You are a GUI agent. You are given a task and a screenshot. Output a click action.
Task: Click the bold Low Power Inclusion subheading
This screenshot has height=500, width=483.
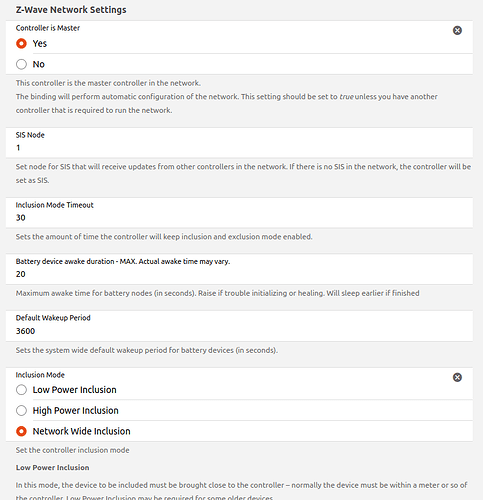52,467
